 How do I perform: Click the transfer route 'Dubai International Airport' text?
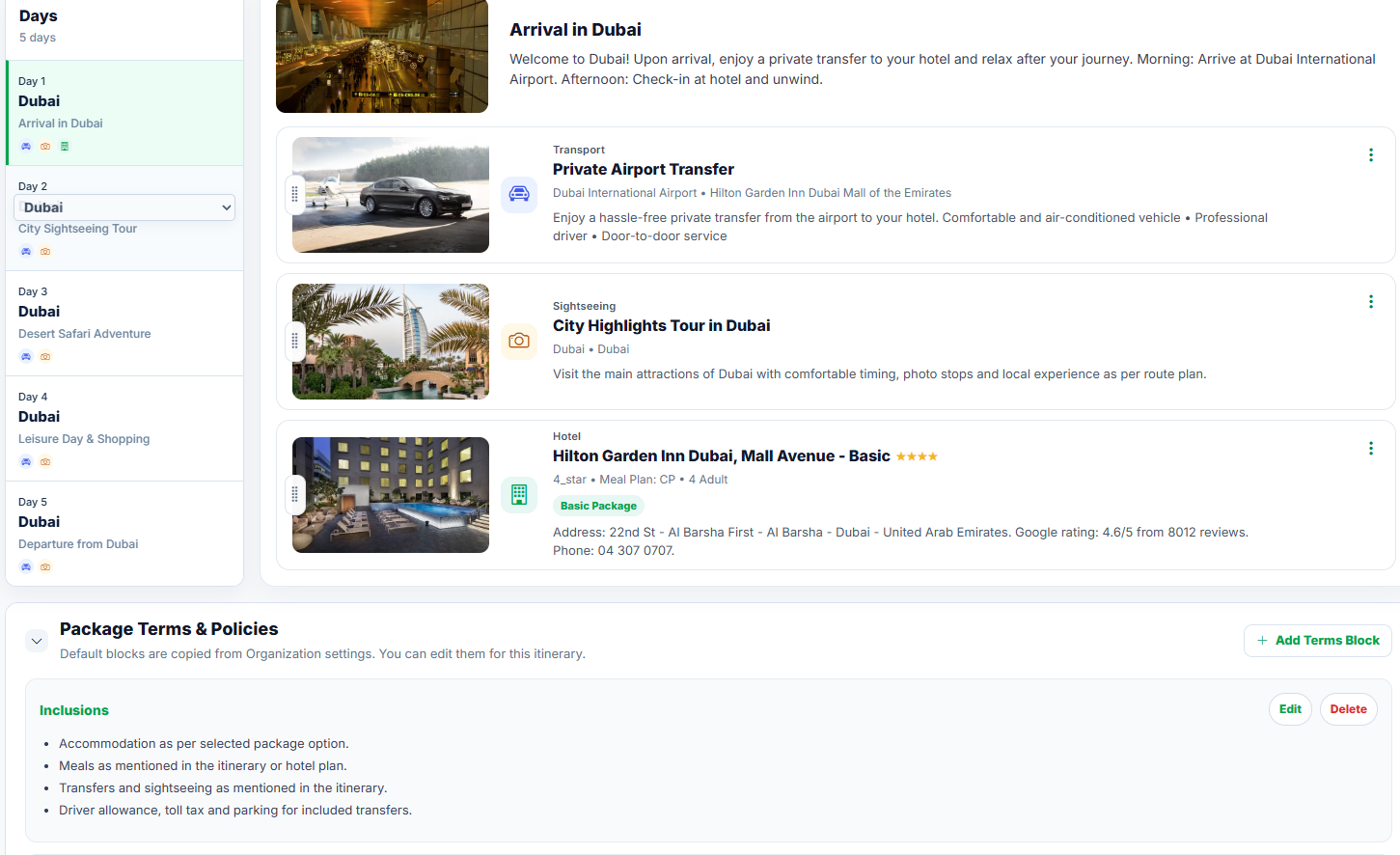point(624,193)
